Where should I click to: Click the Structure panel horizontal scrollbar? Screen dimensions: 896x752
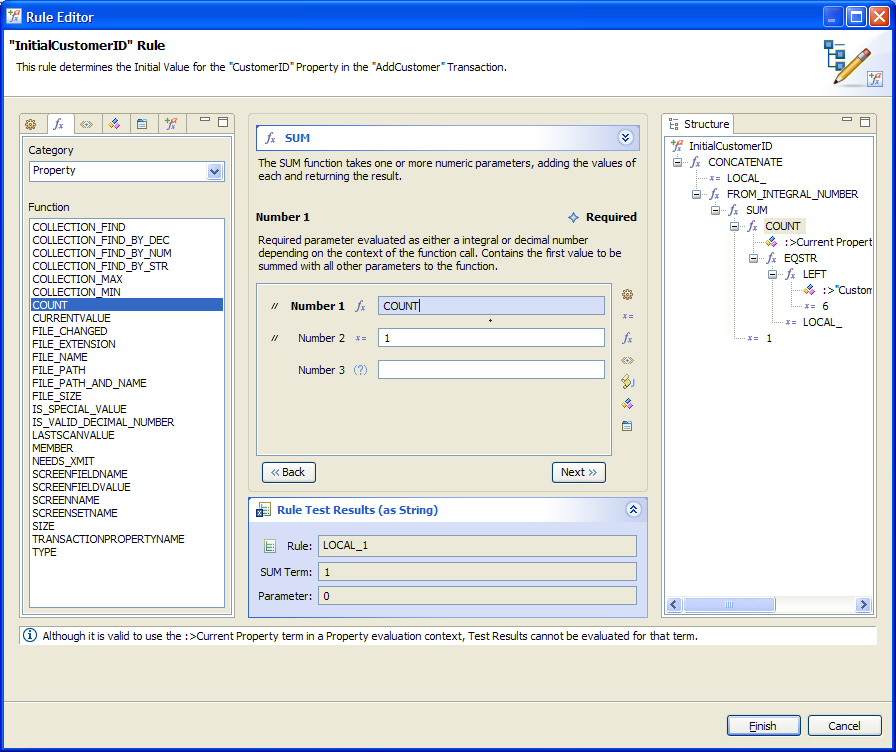tap(767, 605)
